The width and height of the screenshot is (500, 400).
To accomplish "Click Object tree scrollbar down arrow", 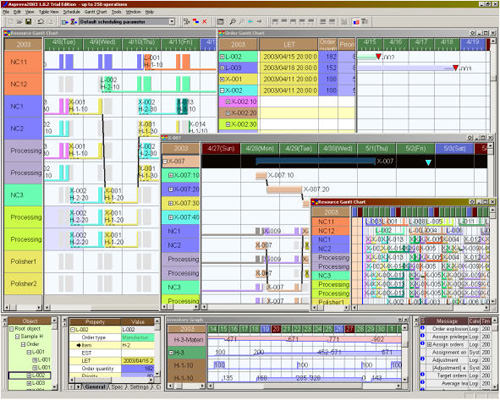I will pos(54,387).
